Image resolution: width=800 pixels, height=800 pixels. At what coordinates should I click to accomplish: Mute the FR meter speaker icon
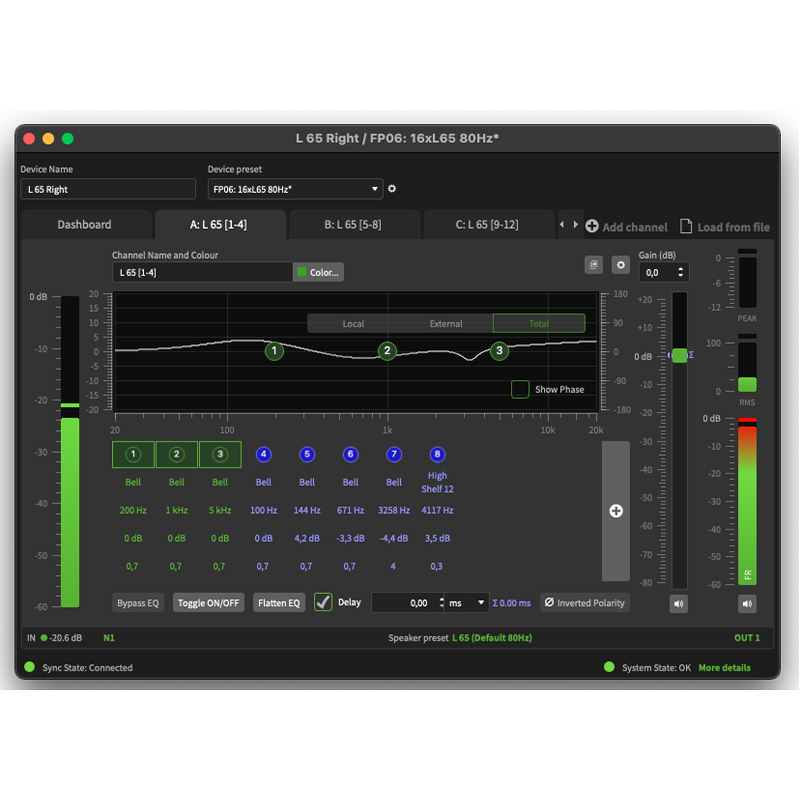pos(747,604)
